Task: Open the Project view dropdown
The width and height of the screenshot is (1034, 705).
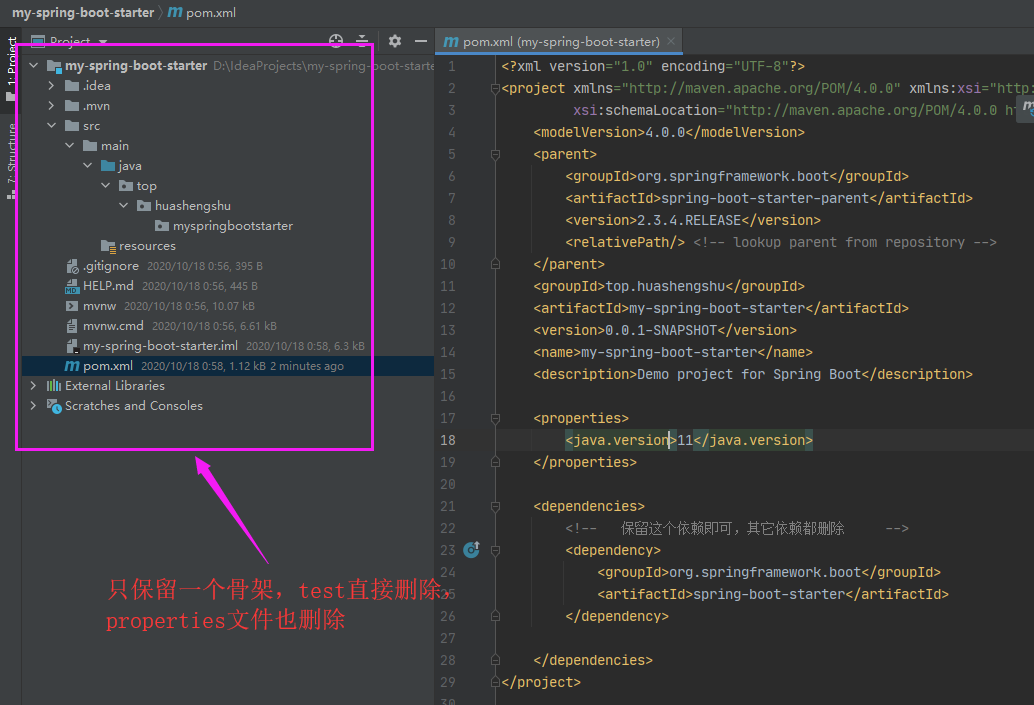Action: pyautogui.click(x=104, y=42)
